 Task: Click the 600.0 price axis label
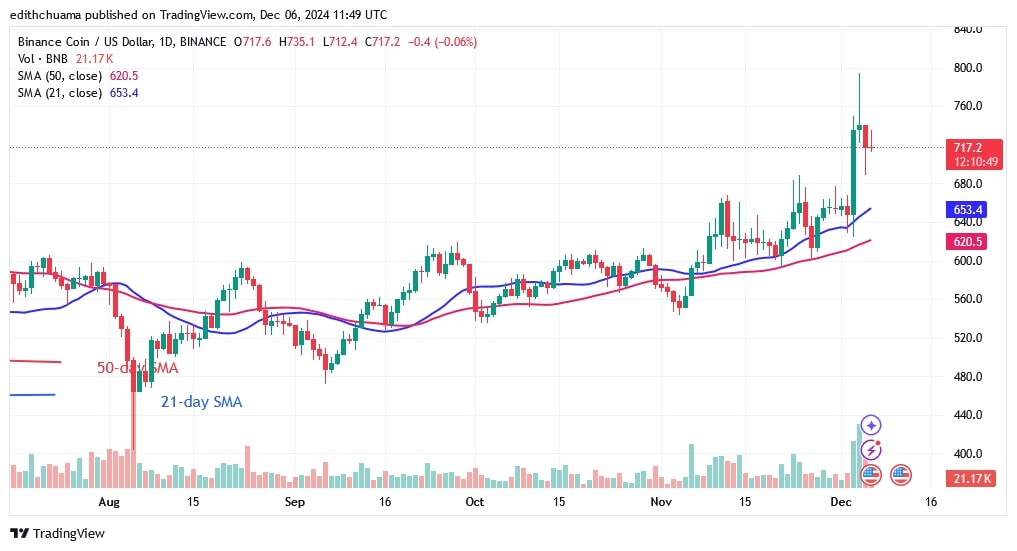[x=968, y=261]
